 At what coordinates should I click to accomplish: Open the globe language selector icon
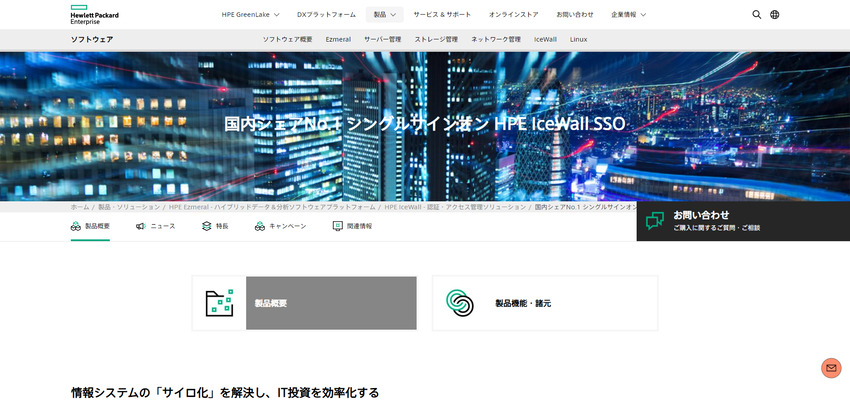775,15
